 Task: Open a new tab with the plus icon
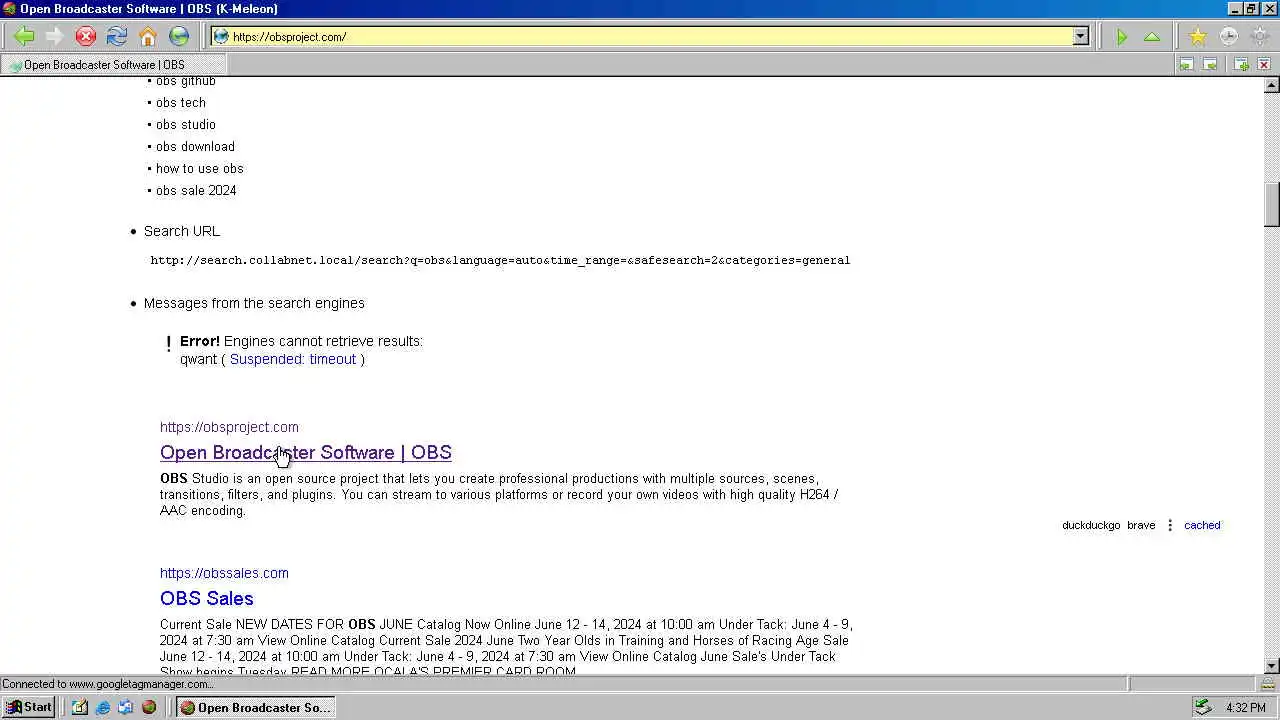click(1241, 65)
